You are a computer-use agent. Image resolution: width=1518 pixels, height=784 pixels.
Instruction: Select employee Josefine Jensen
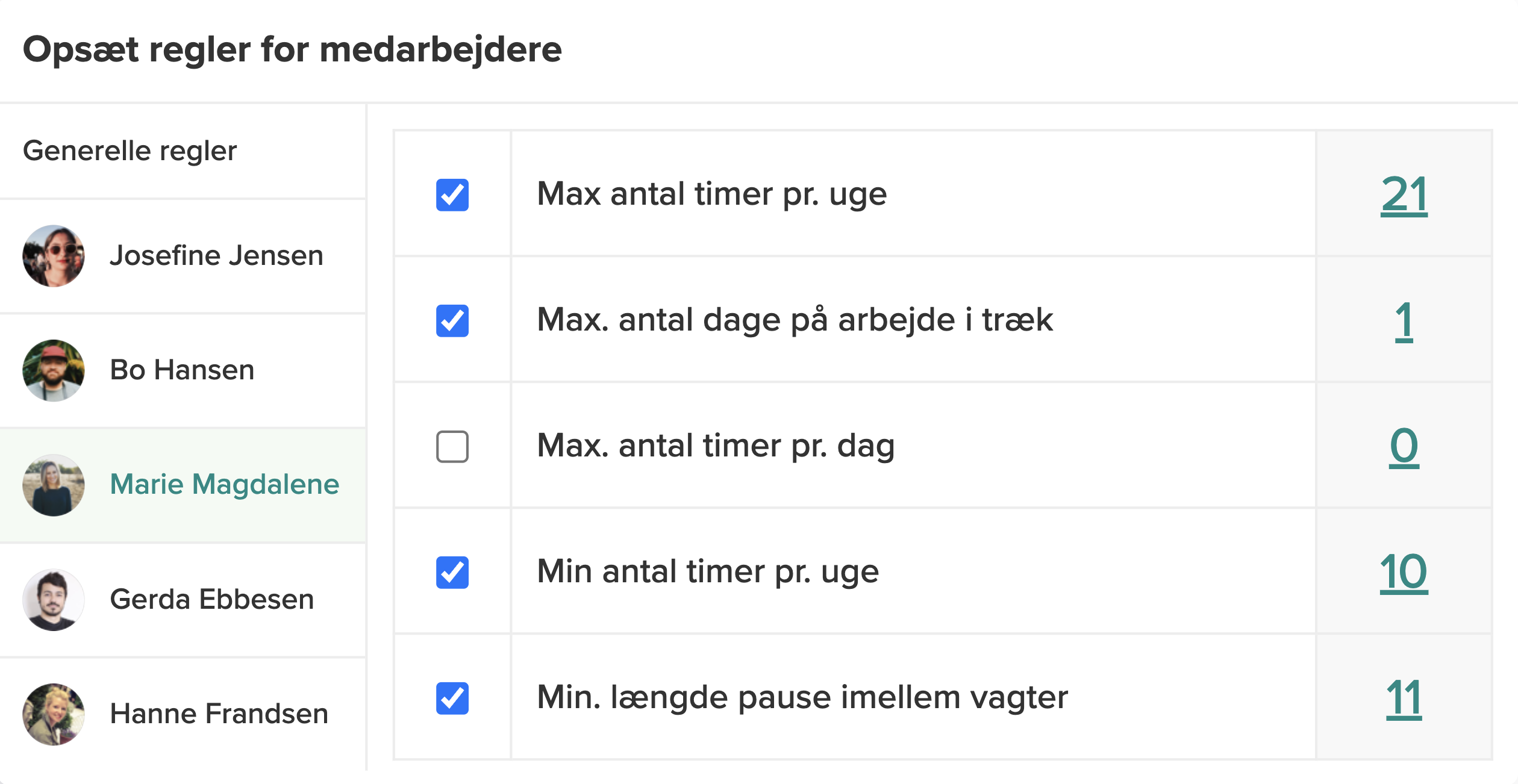216,255
